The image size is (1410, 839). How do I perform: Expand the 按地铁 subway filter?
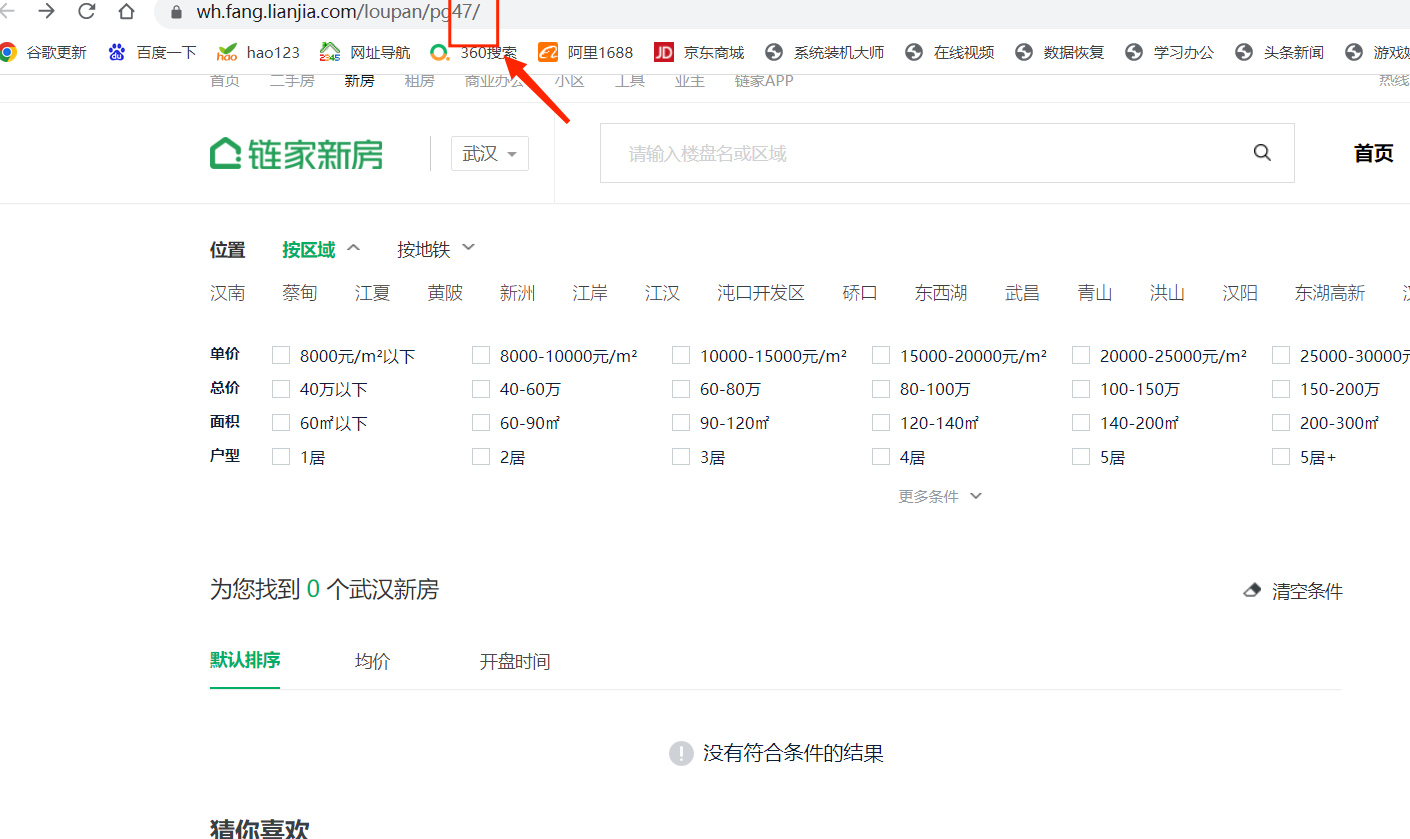pyautogui.click(x=436, y=250)
